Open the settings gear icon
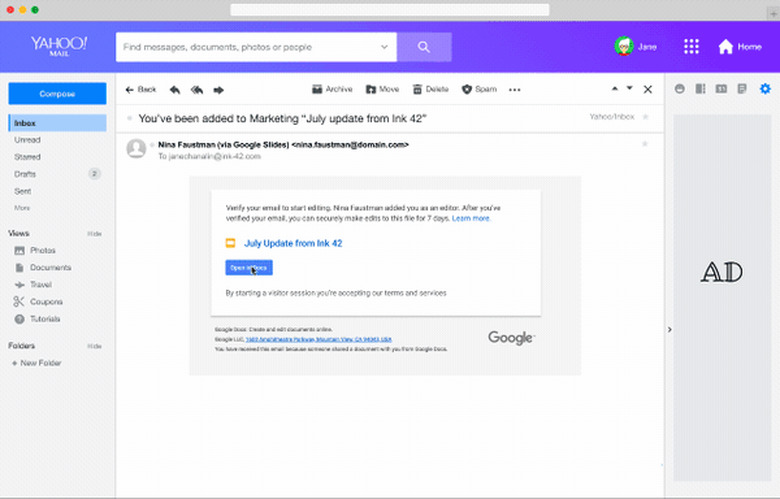Screen dimensions: 780x499 click(x=766, y=89)
